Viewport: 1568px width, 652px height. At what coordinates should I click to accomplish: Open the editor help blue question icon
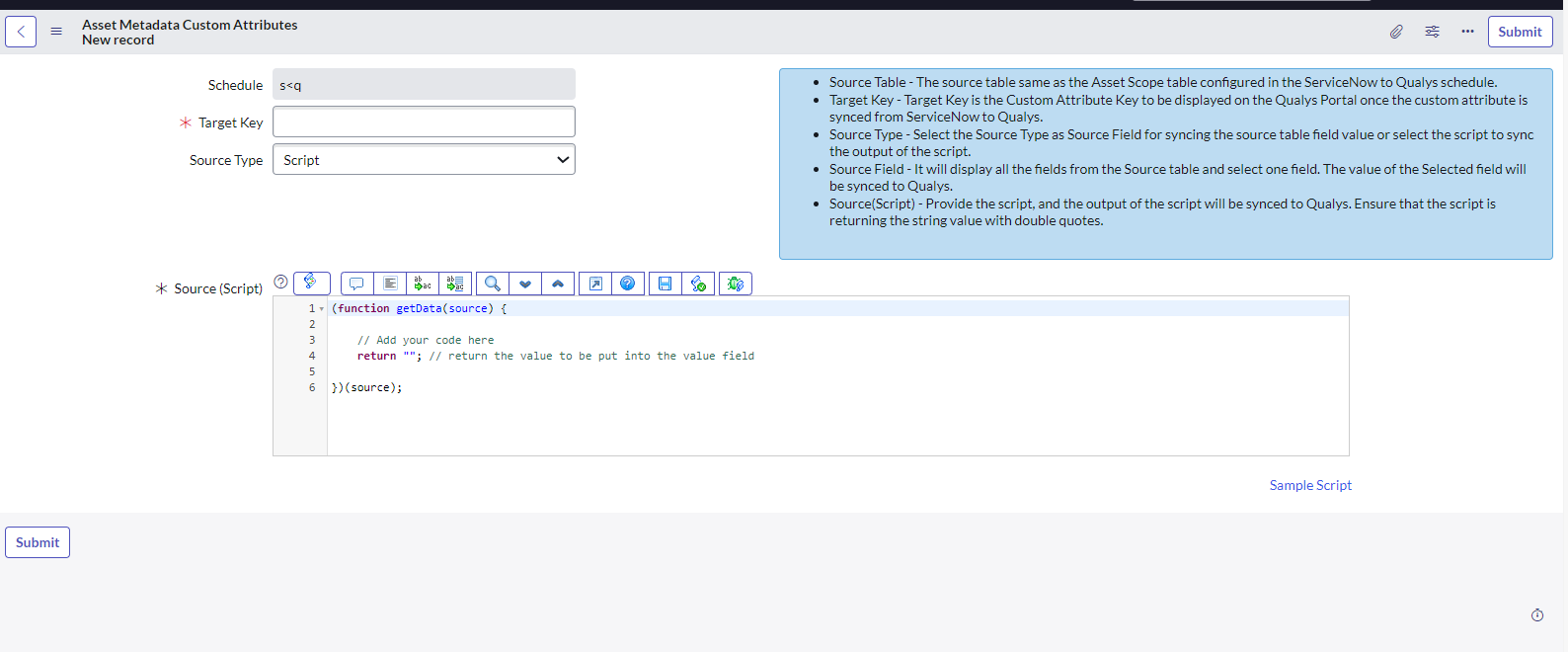(628, 284)
